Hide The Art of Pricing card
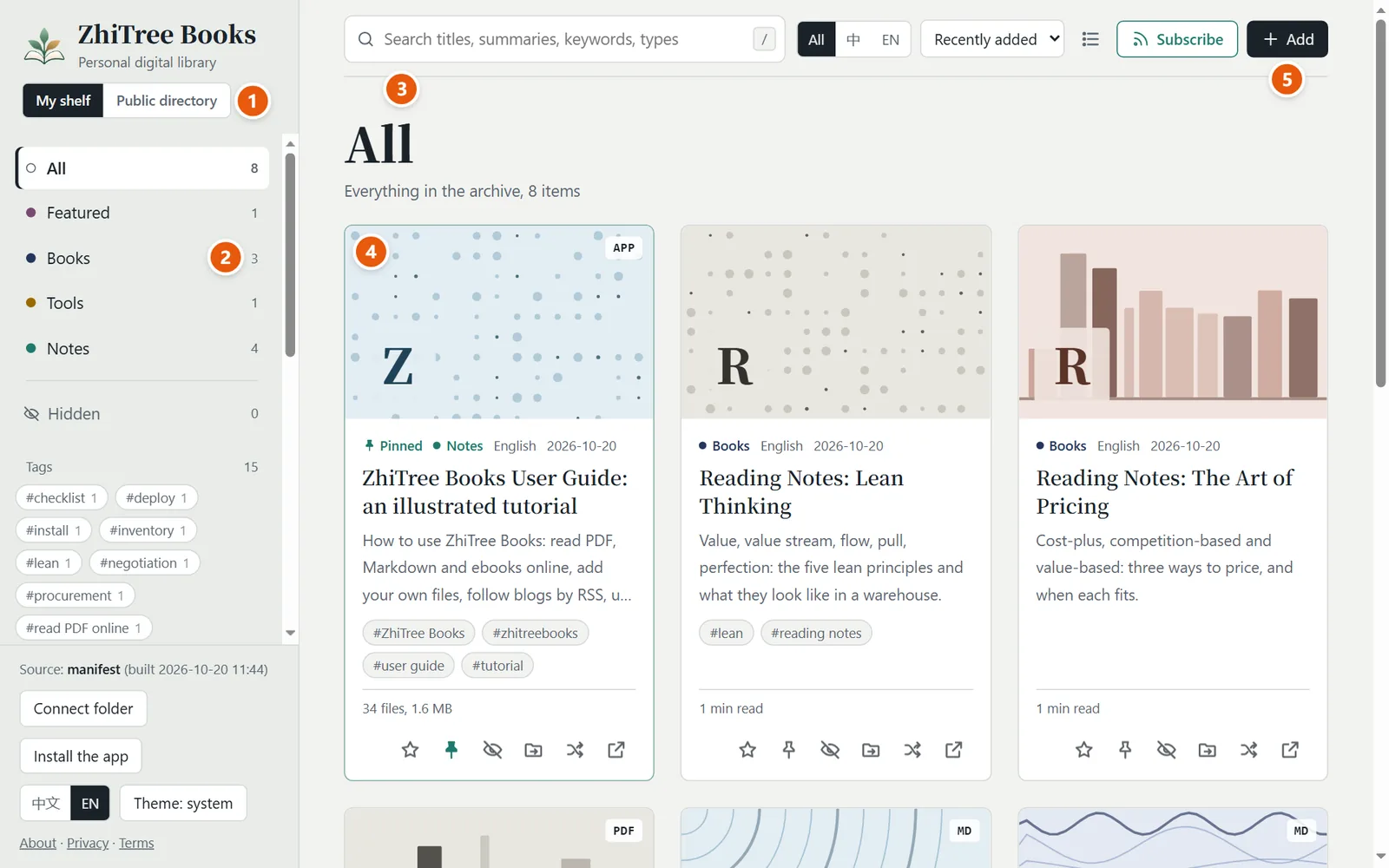1389x868 pixels. (1167, 749)
